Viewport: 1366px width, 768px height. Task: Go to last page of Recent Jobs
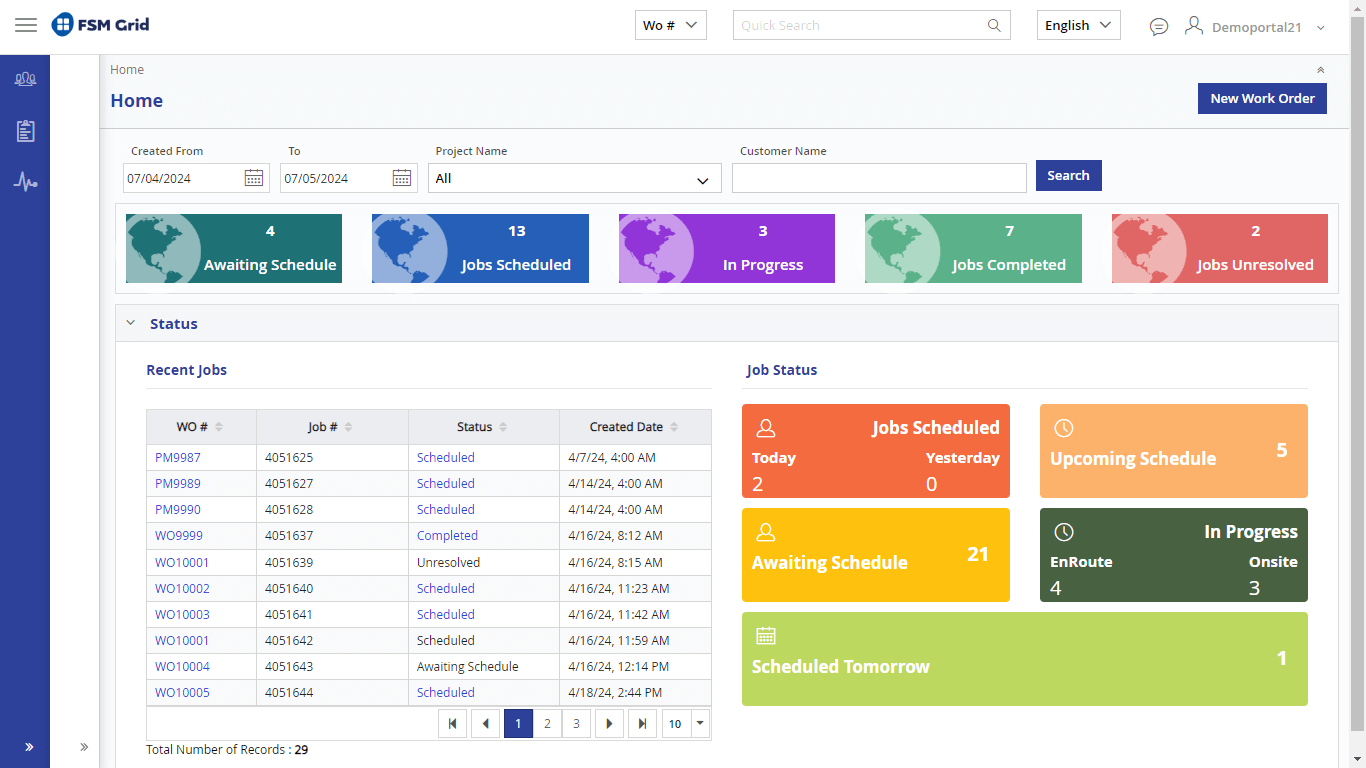(642, 724)
